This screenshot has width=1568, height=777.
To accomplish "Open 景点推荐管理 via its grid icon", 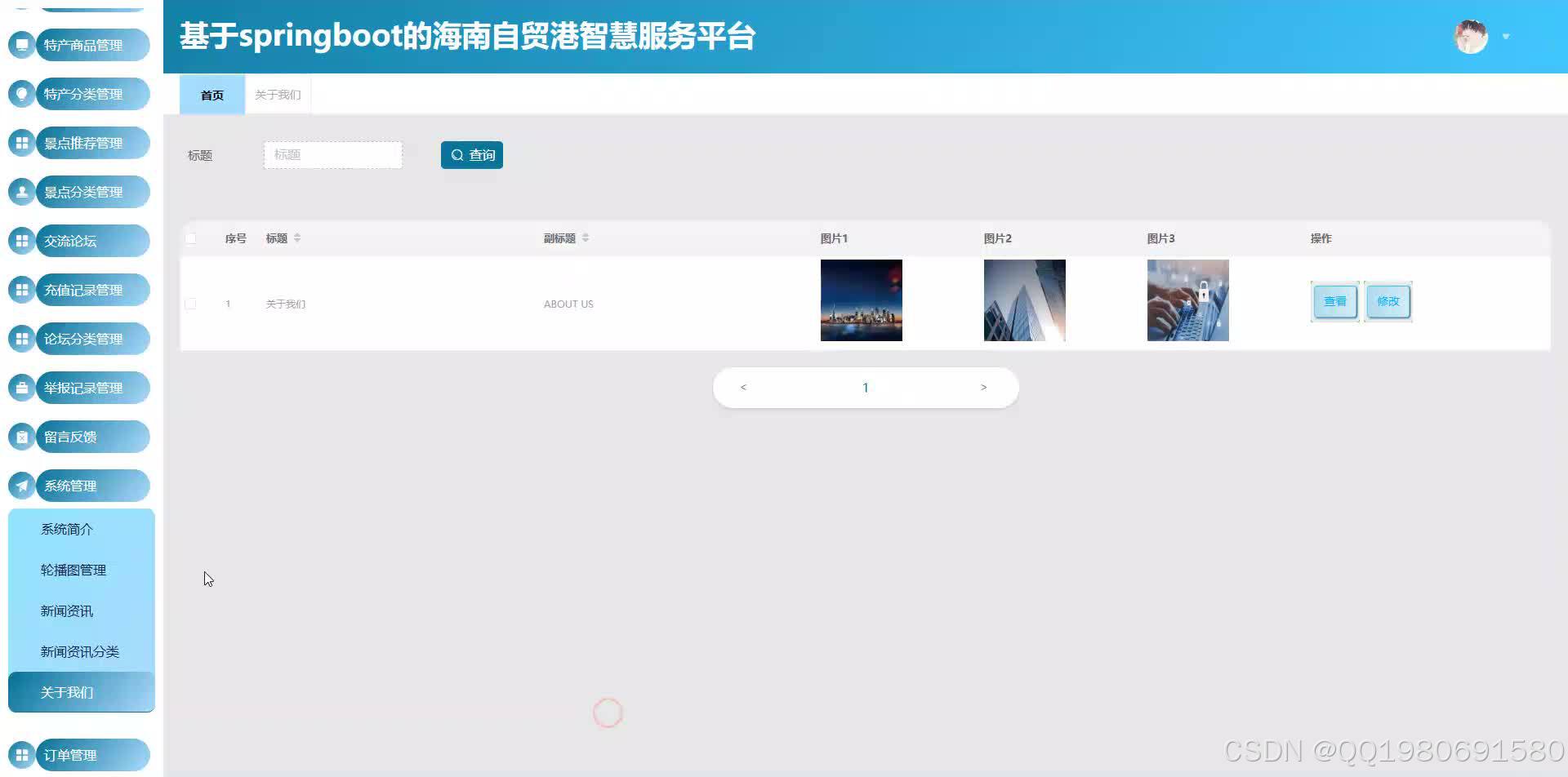I will [x=21, y=142].
